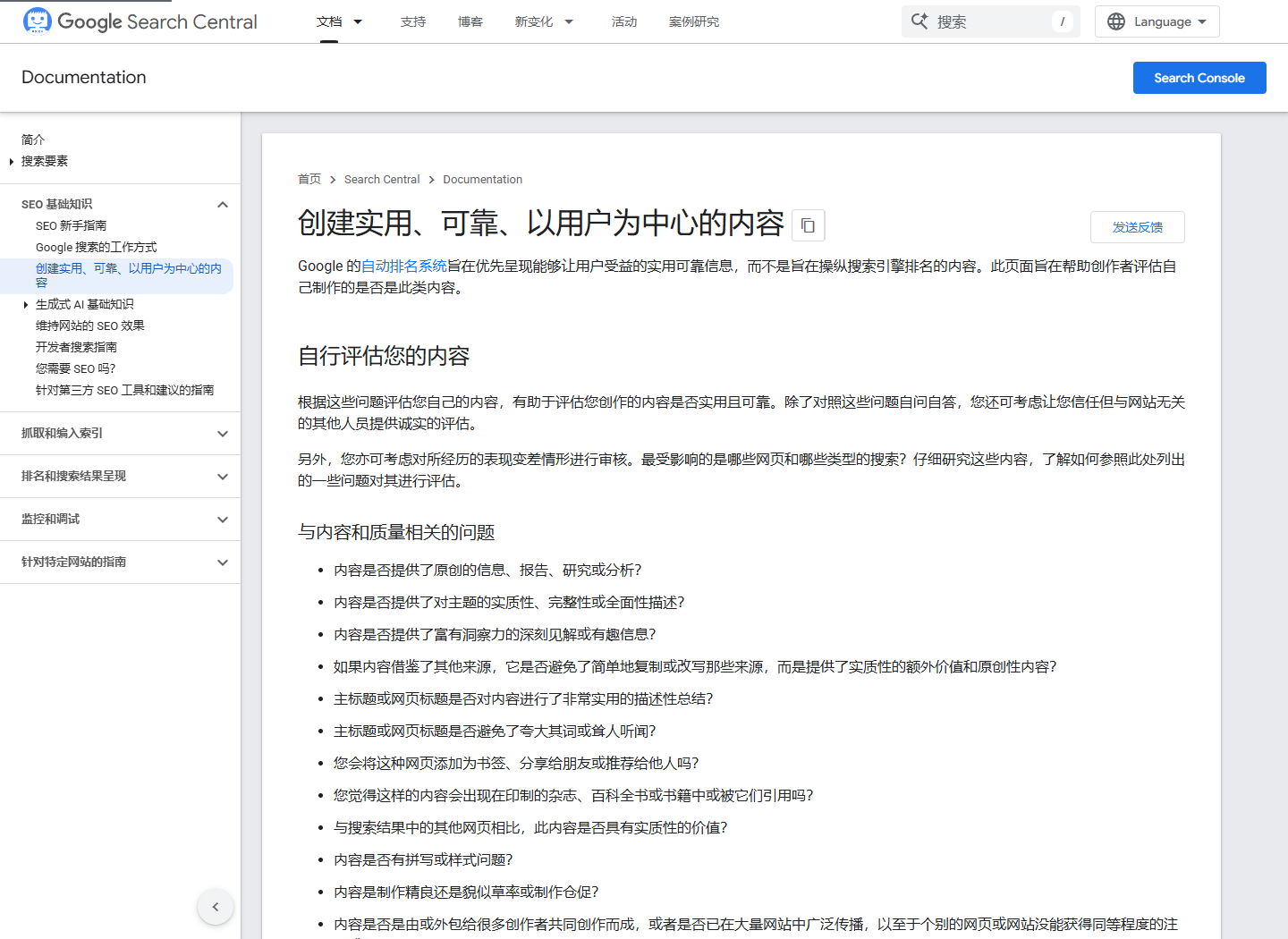Open the Search Central breadcrumb link
1288x939 pixels.
[x=382, y=180]
